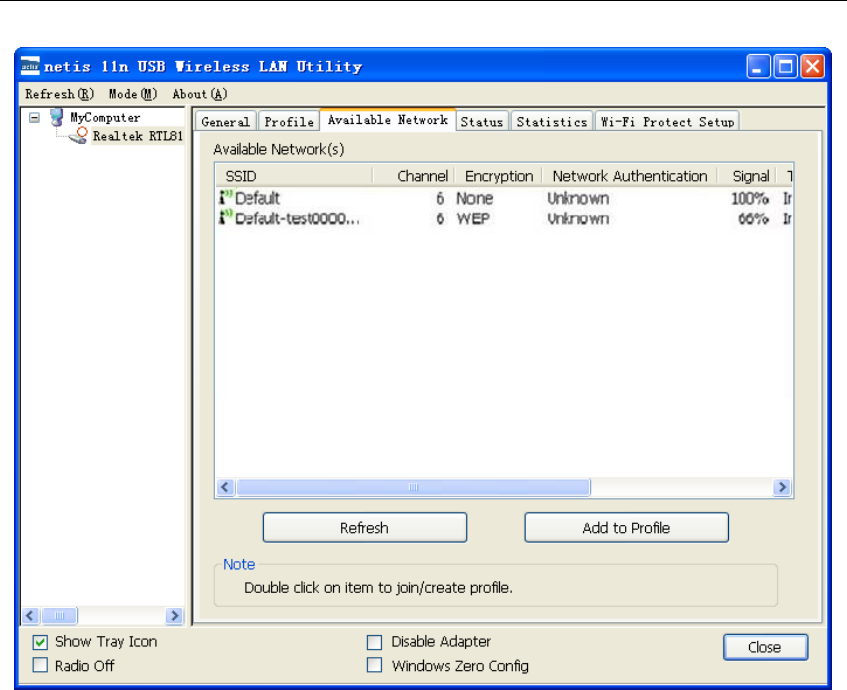
Task: Select the Default network row
Action: (504, 198)
